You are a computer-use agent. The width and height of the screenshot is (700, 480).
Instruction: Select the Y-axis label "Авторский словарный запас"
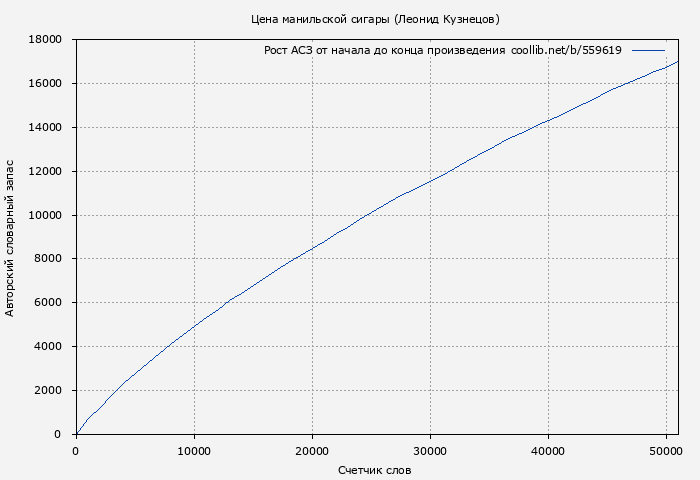pyautogui.click(x=11, y=237)
